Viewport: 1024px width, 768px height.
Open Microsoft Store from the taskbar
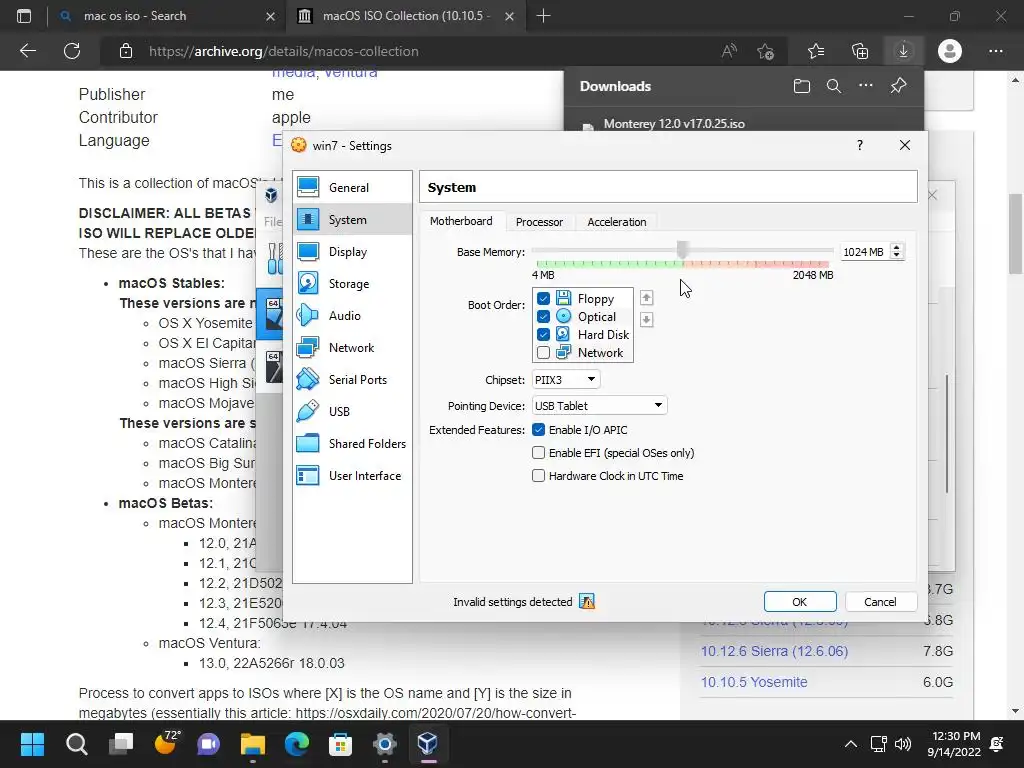340,743
